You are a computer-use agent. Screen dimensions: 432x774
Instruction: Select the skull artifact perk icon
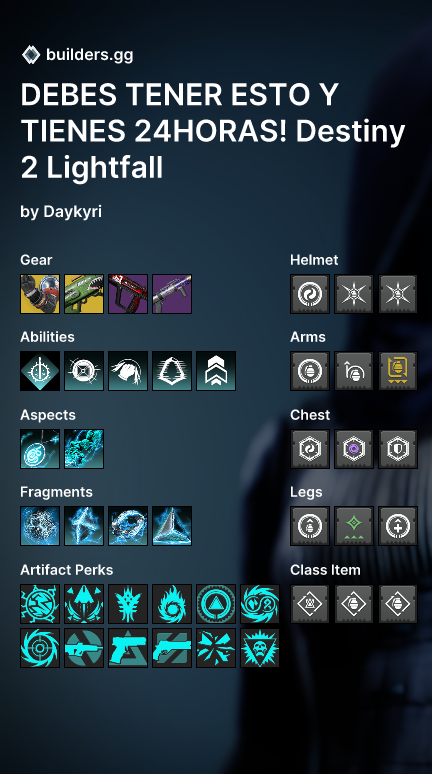260,648
